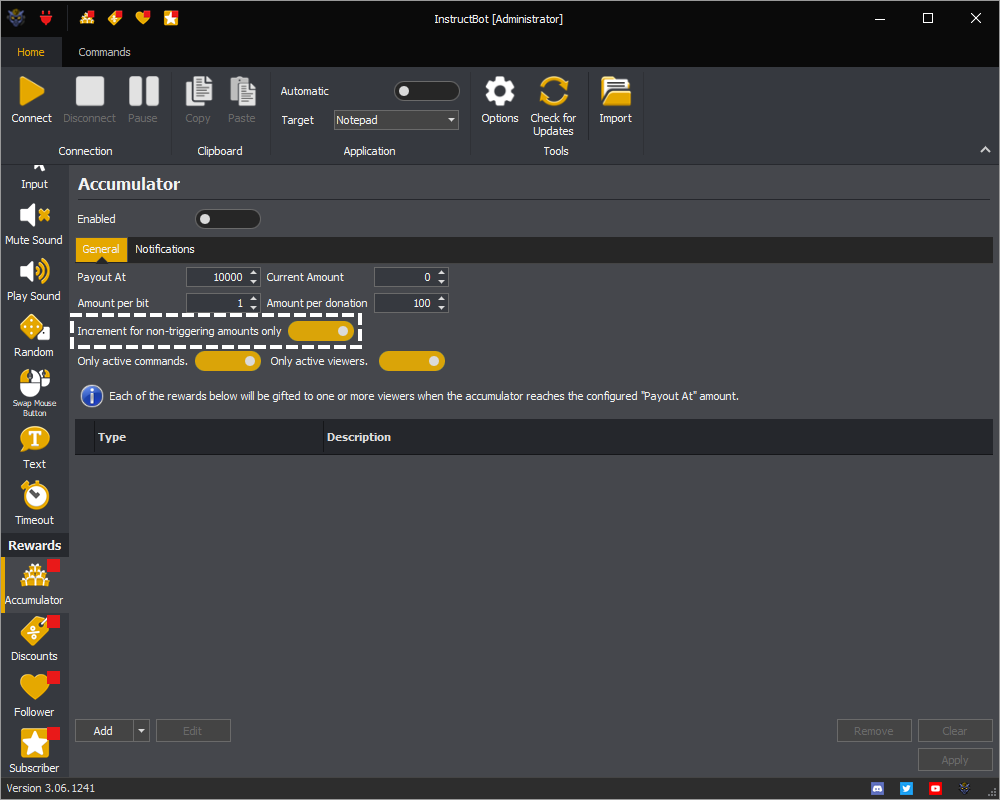Select Mute Sound in sidebar

coord(34,224)
